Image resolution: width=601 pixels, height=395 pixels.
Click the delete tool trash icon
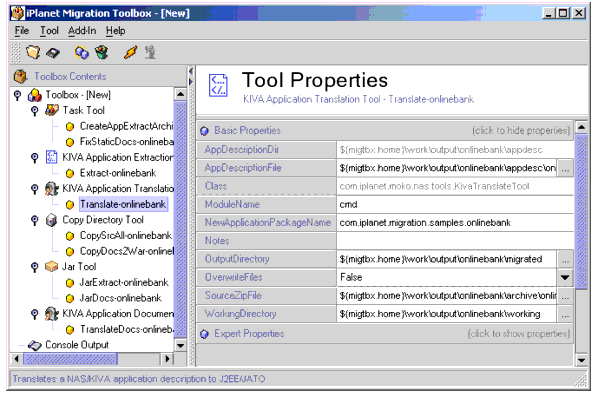[102, 52]
